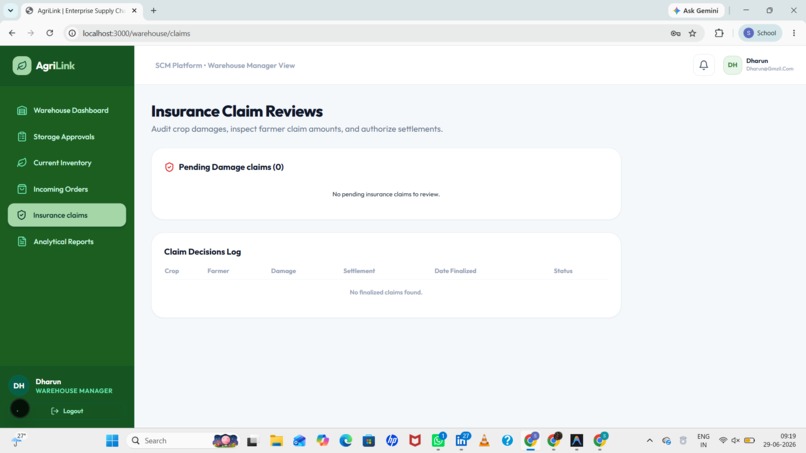This screenshot has height=453, width=806.
Task: Log out using the Logout button
Action: [67, 411]
